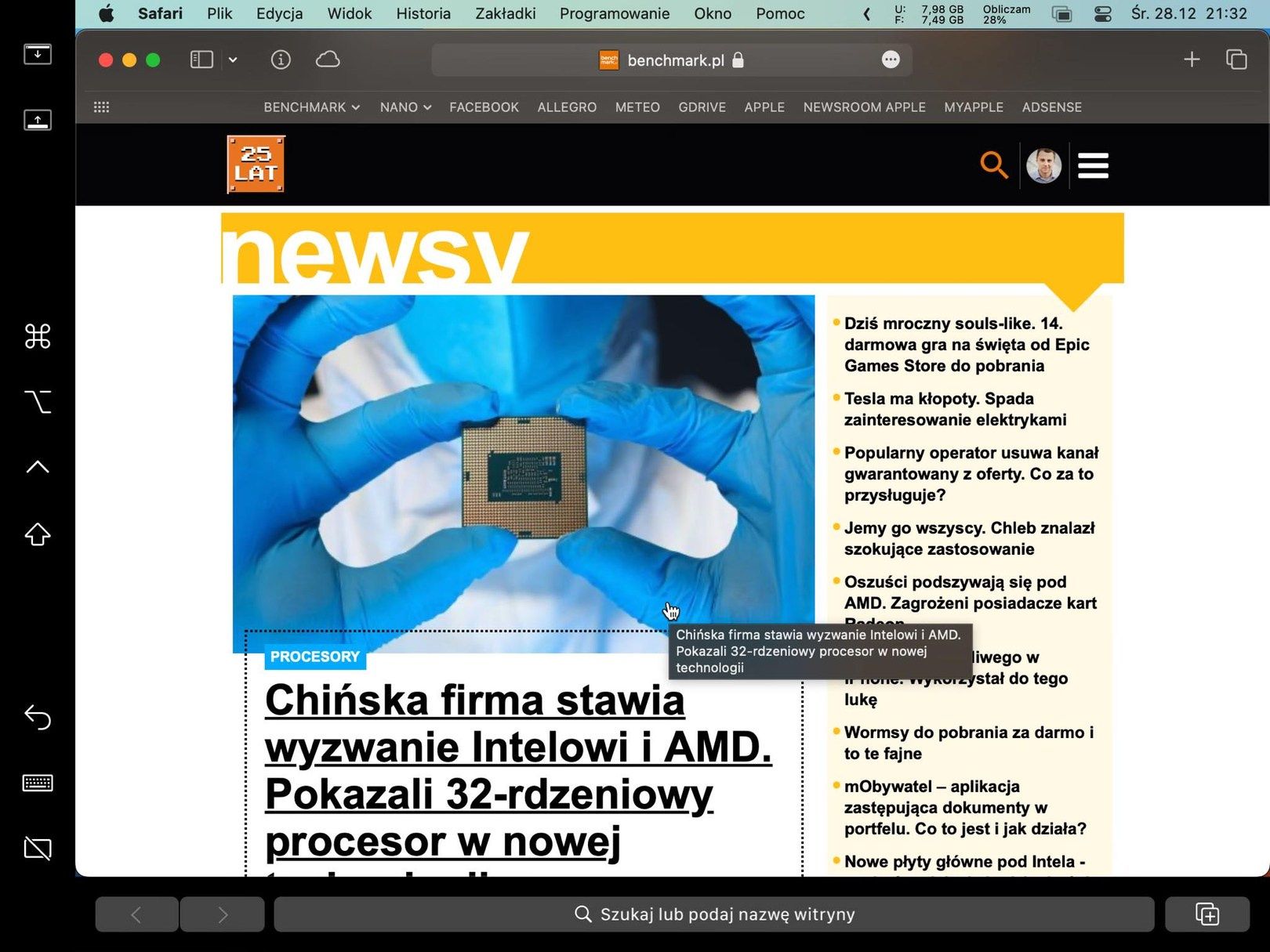
Task: Open the Screen Mirroring menu bar icon
Action: click(1061, 14)
